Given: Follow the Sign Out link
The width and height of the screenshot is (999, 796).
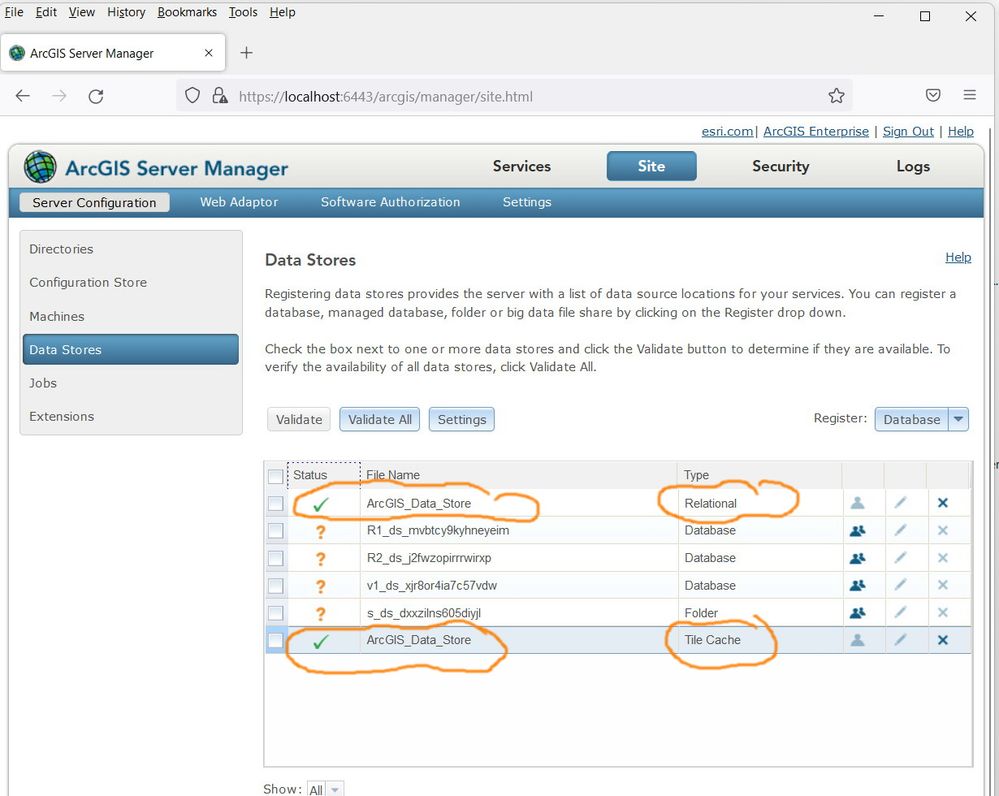Looking at the screenshot, I should tap(908, 131).
